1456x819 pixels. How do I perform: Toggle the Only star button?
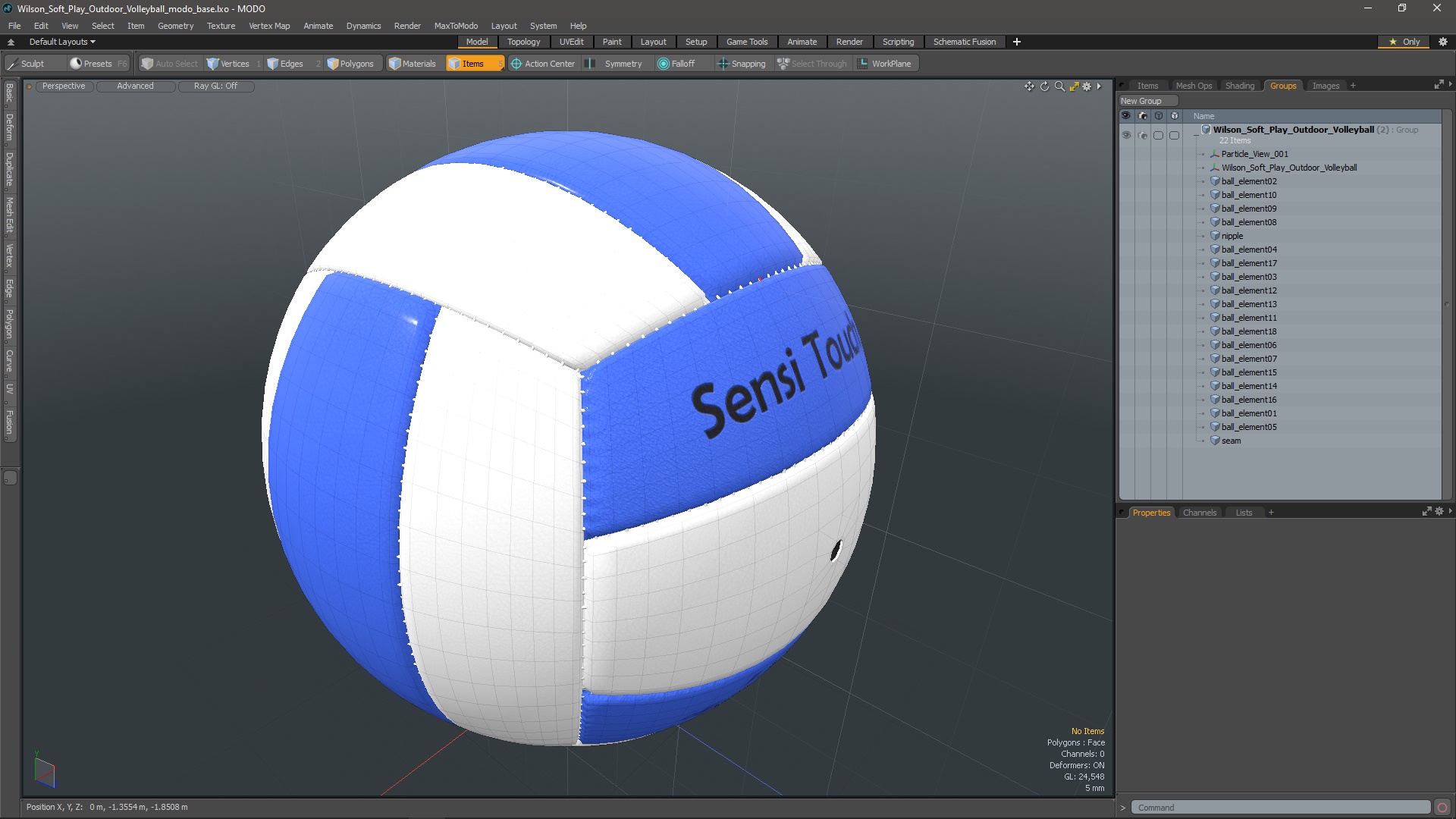tap(1404, 42)
